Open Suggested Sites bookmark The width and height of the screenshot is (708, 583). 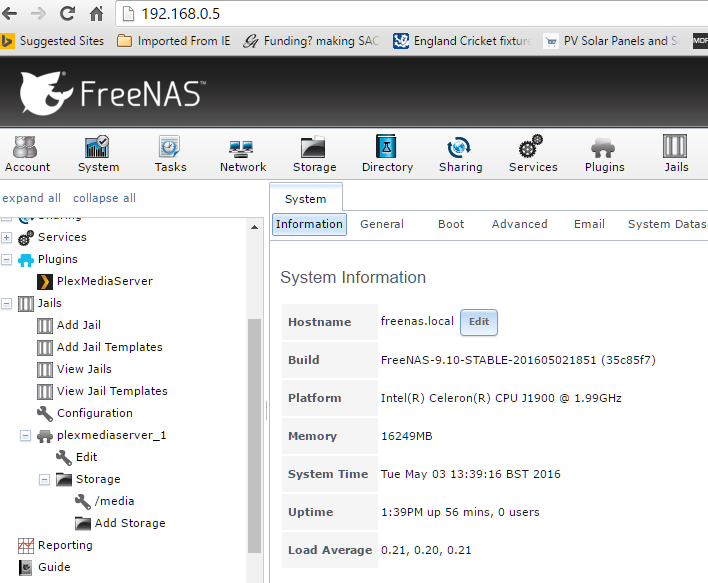tap(52, 41)
